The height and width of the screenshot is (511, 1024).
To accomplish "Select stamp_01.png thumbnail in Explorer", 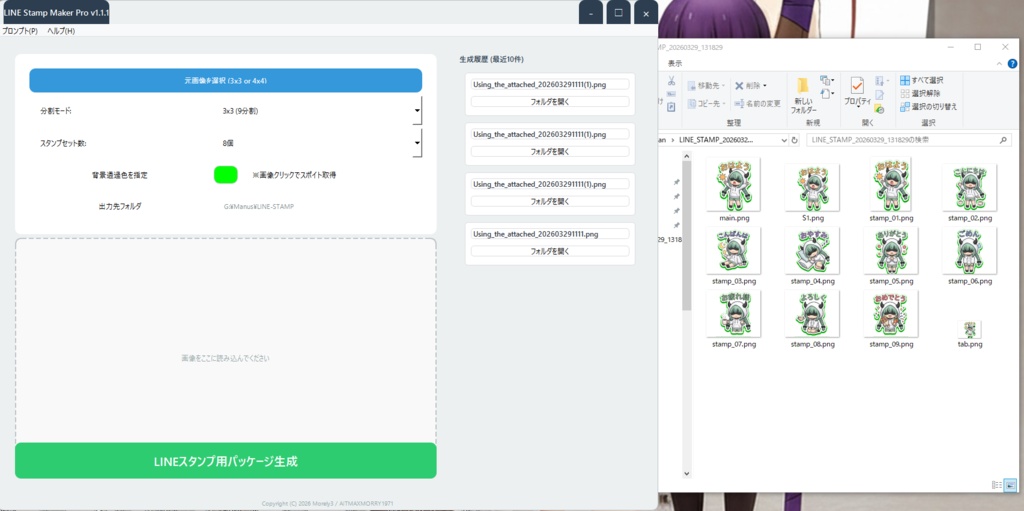I will pyautogui.click(x=891, y=184).
